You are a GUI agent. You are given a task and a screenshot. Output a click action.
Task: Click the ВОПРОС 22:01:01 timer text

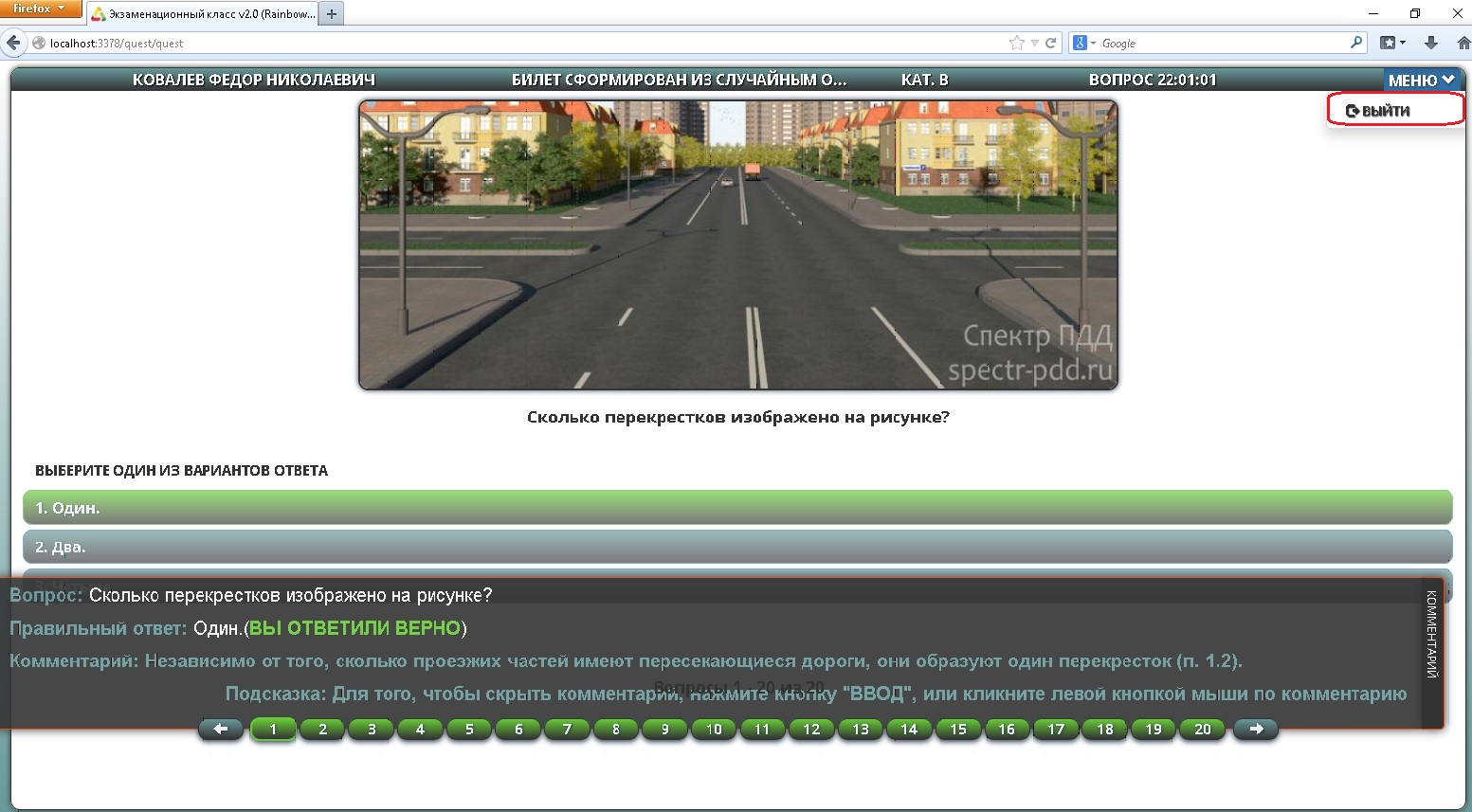[1153, 81]
